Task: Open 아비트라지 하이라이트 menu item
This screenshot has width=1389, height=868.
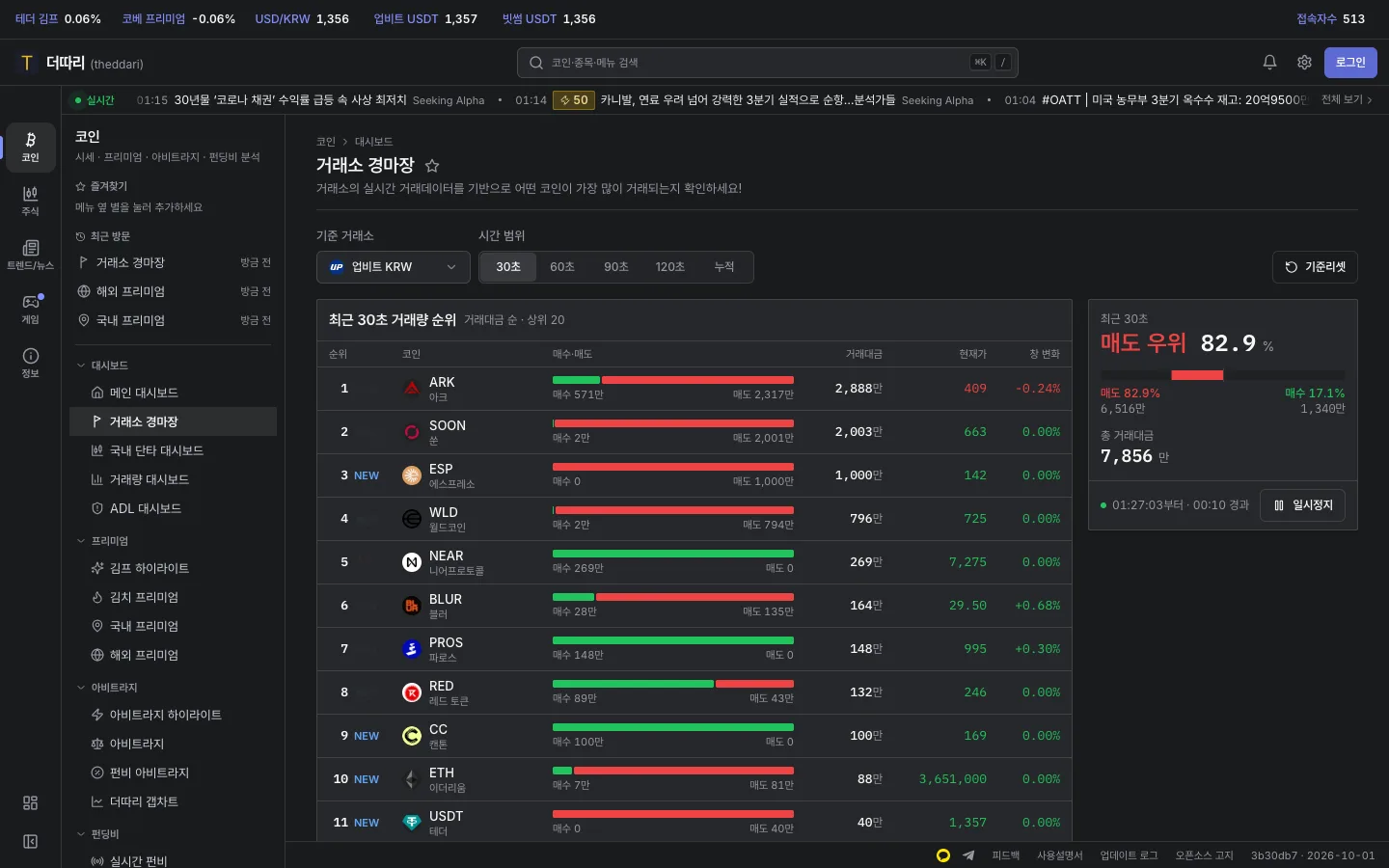Action: point(174,715)
